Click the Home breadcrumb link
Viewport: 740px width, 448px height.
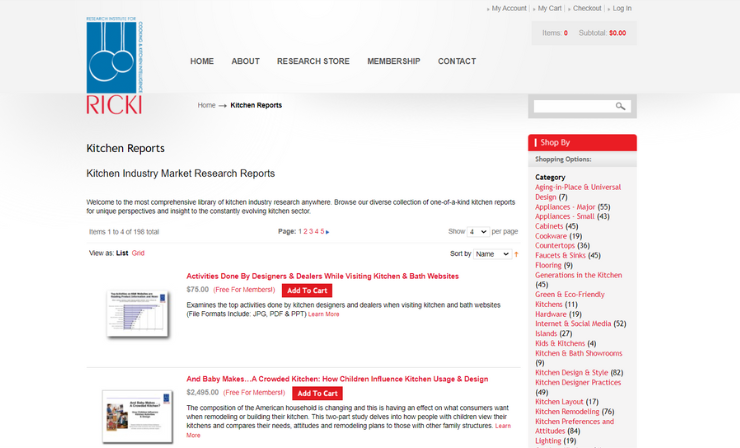(x=206, y=105)
